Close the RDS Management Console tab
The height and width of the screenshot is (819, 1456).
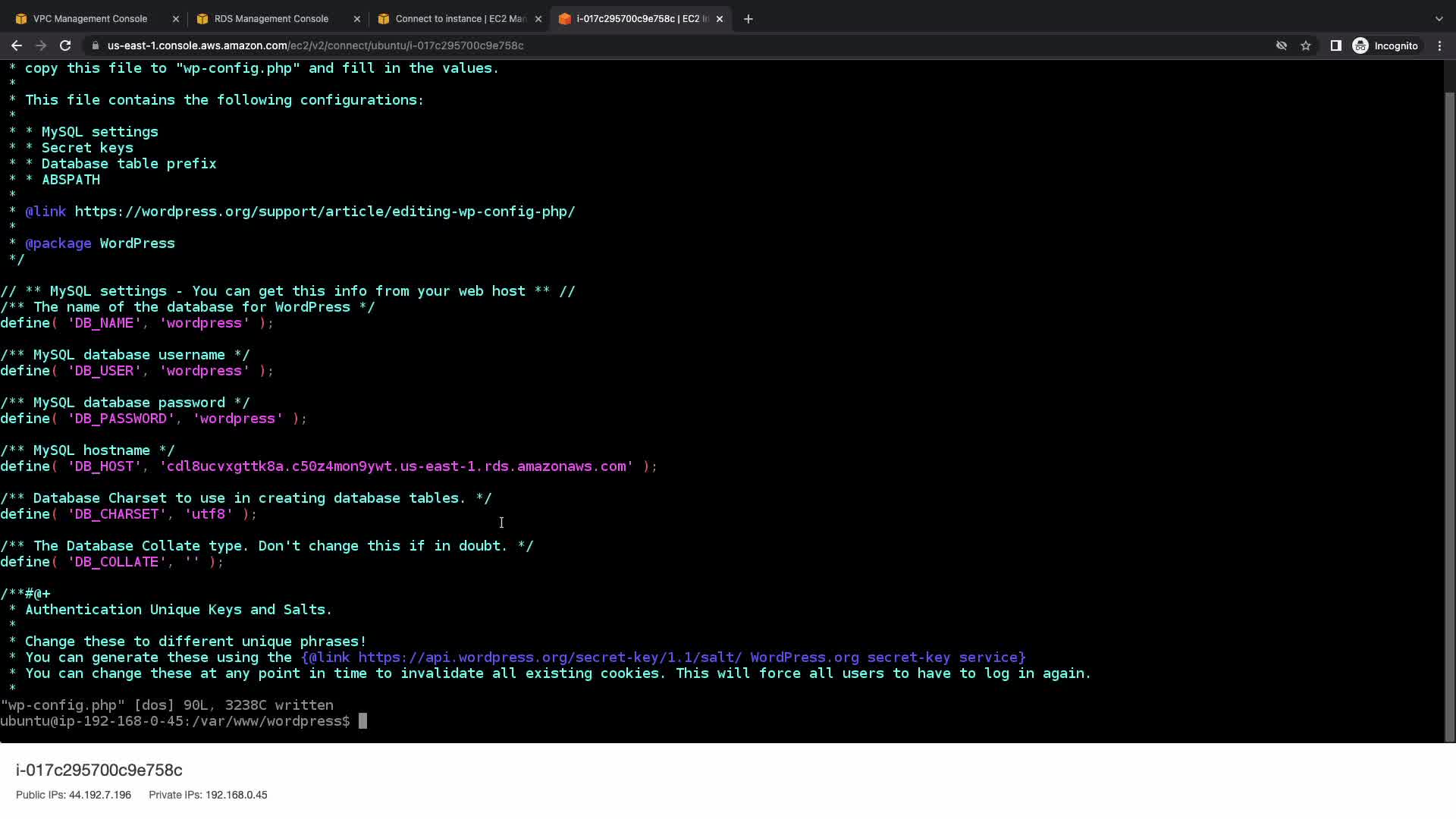click(357, 19)
